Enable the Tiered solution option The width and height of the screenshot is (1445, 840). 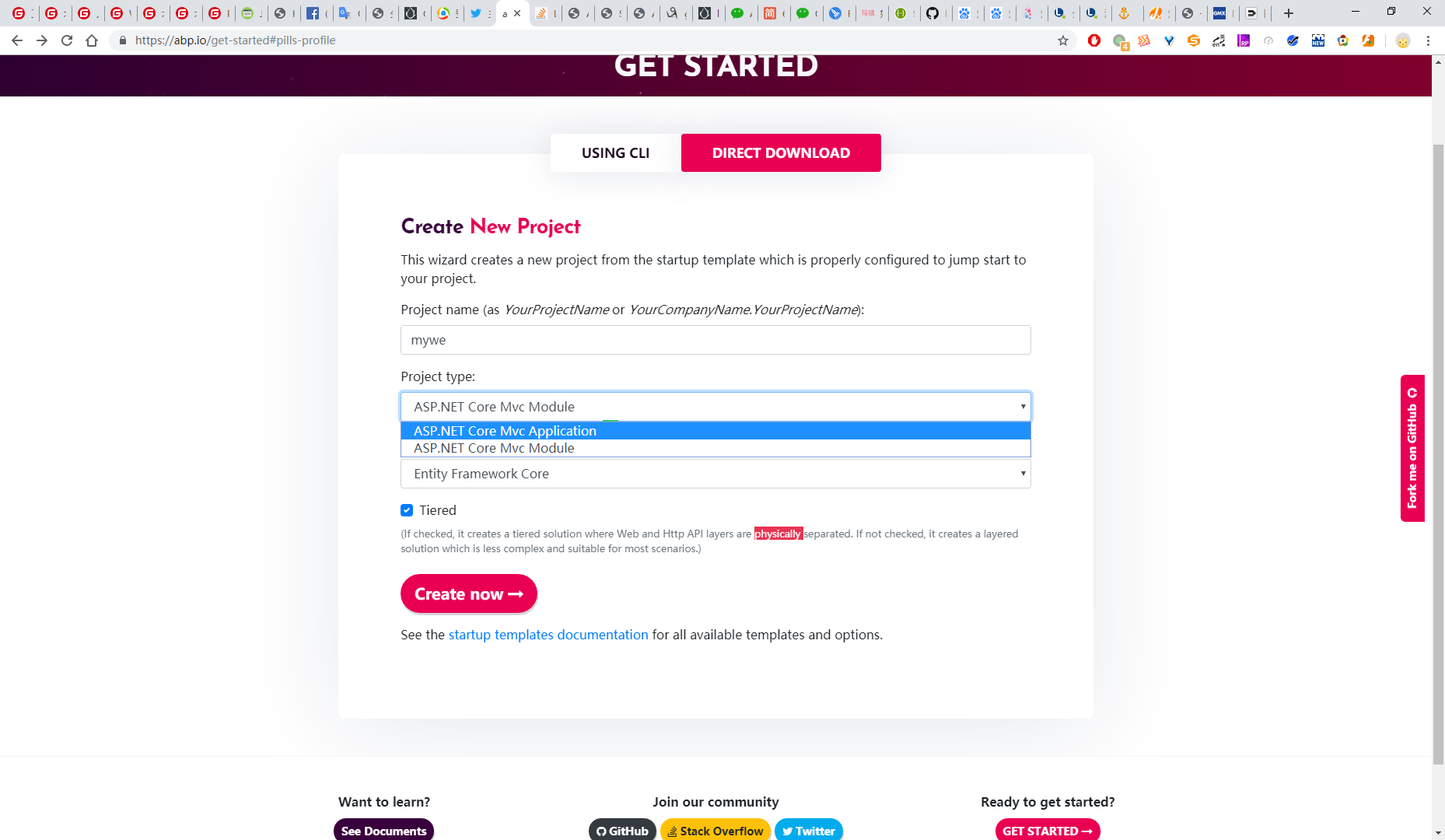tap(407, 510)
